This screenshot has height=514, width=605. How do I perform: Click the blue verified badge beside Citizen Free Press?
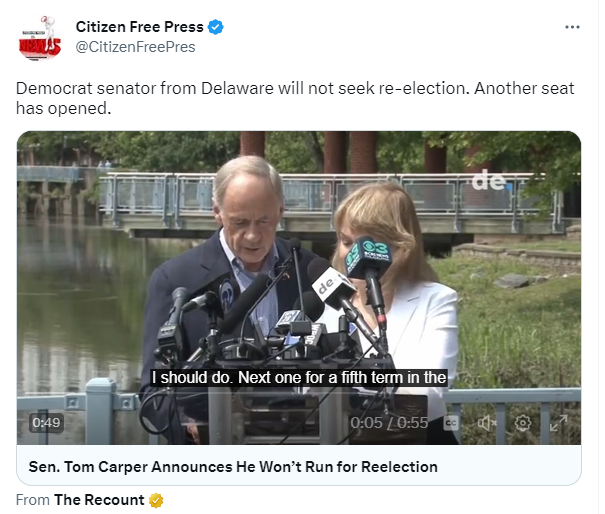(215, 27)
